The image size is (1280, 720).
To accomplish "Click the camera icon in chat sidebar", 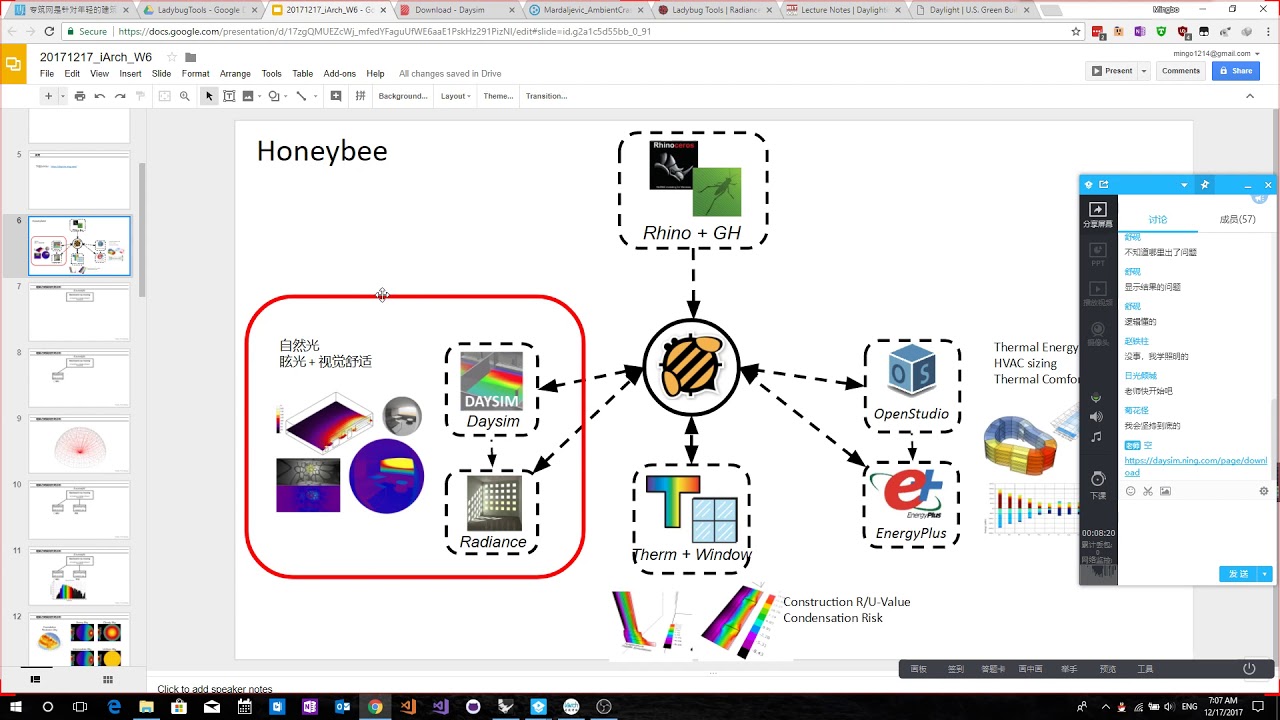I will tap(1097, 333).
